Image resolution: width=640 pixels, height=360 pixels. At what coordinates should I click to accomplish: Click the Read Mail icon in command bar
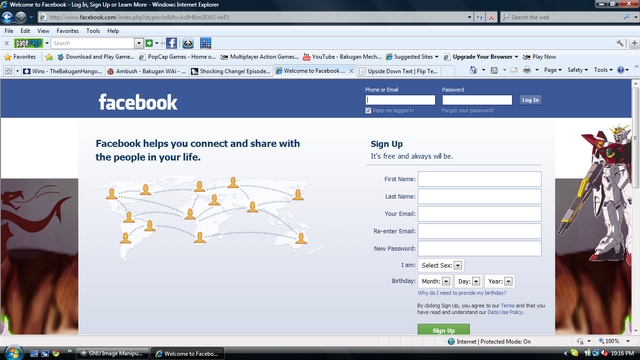click(x=514, y=70)
